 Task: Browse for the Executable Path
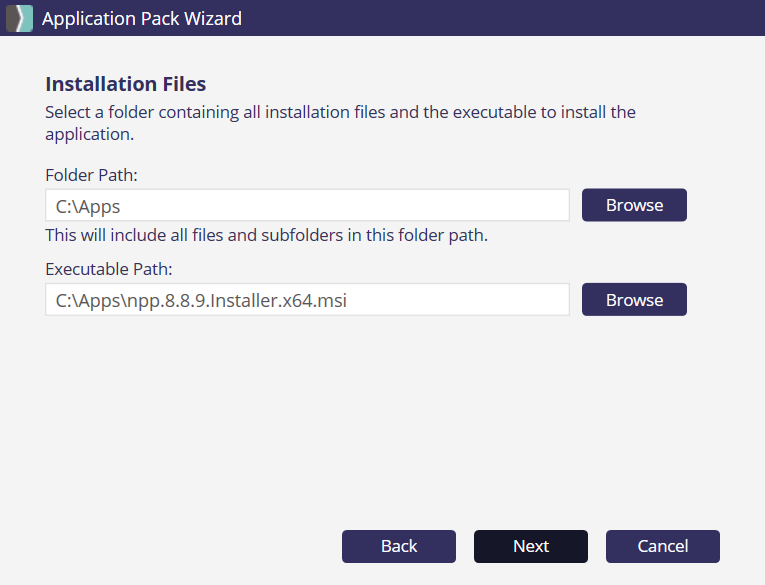[634, 300]
